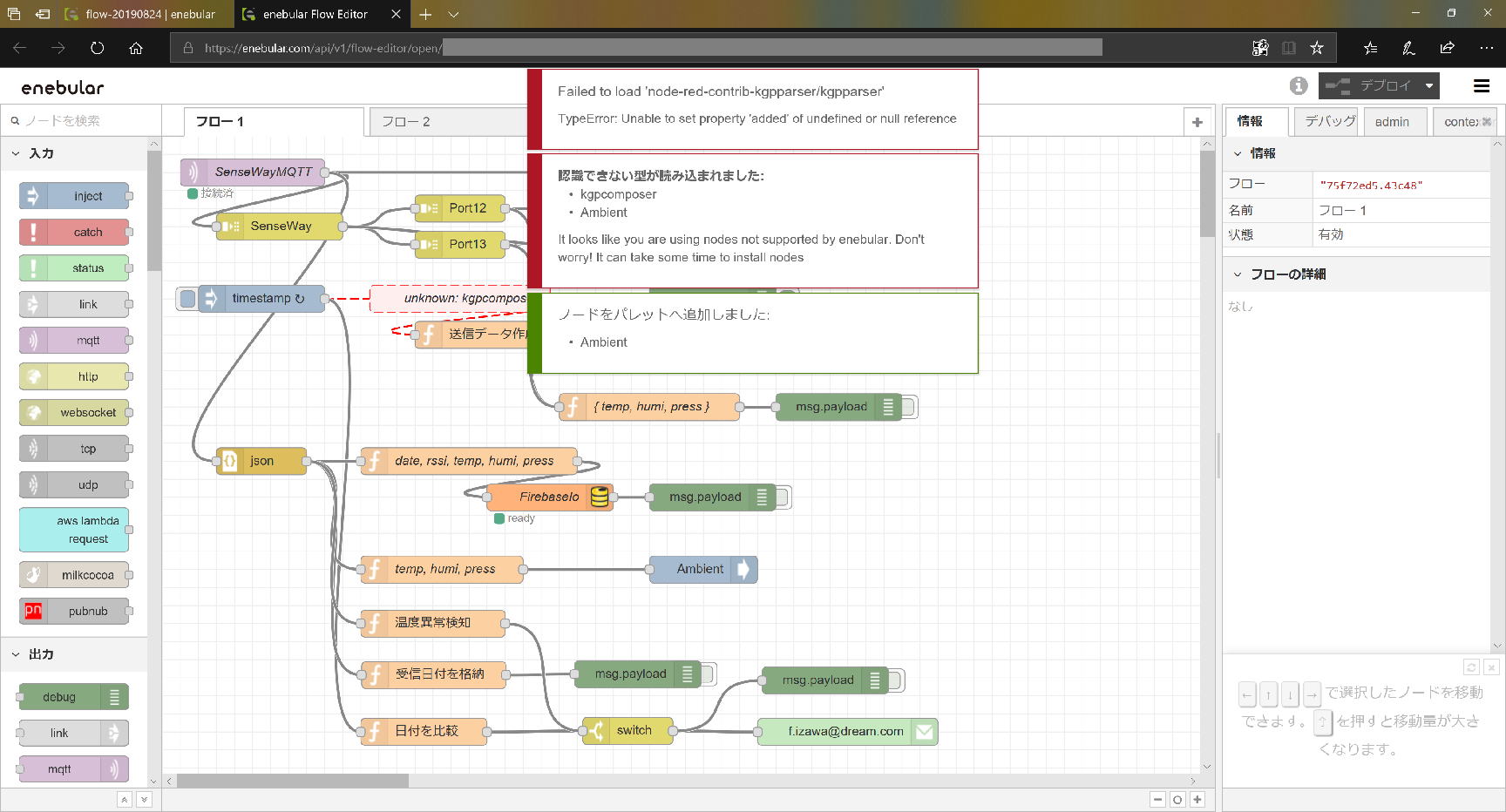Zoom out the flow canvas
The image size is (1506, 812).
[1157, 800]
